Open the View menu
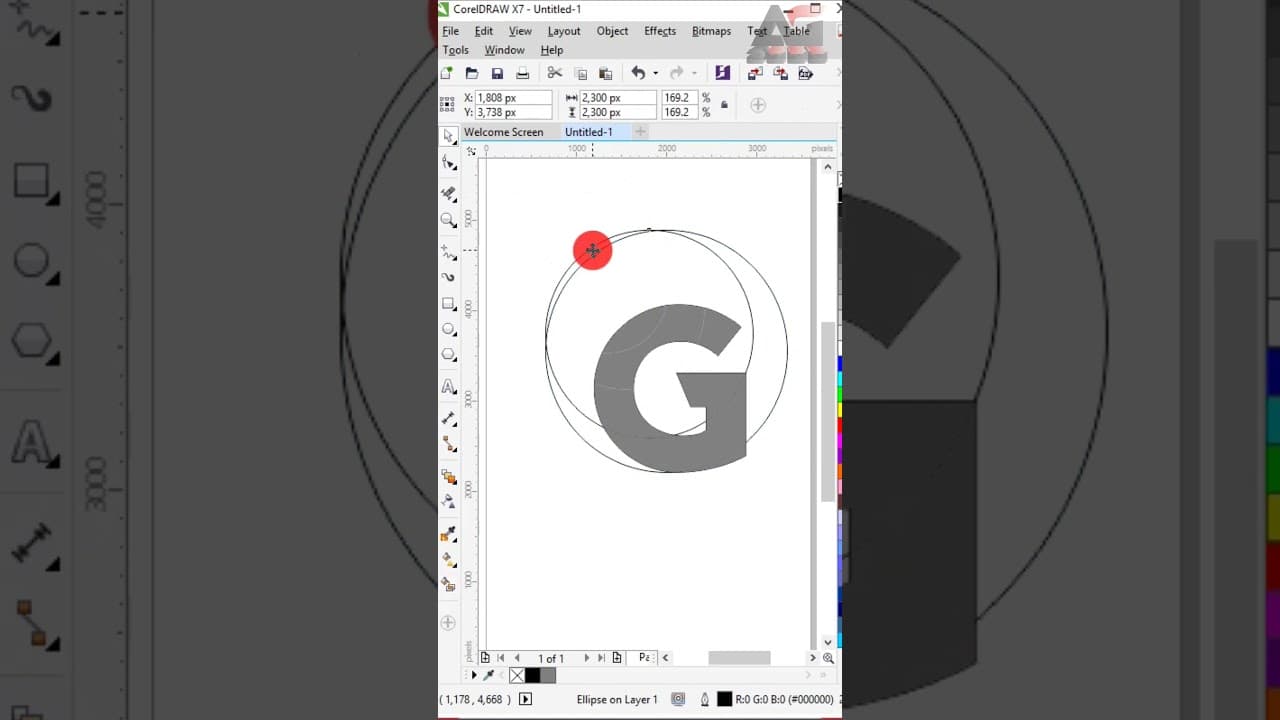Image resolution: width=1280 pixels, height=720 pixels. [x=520, y=31]
